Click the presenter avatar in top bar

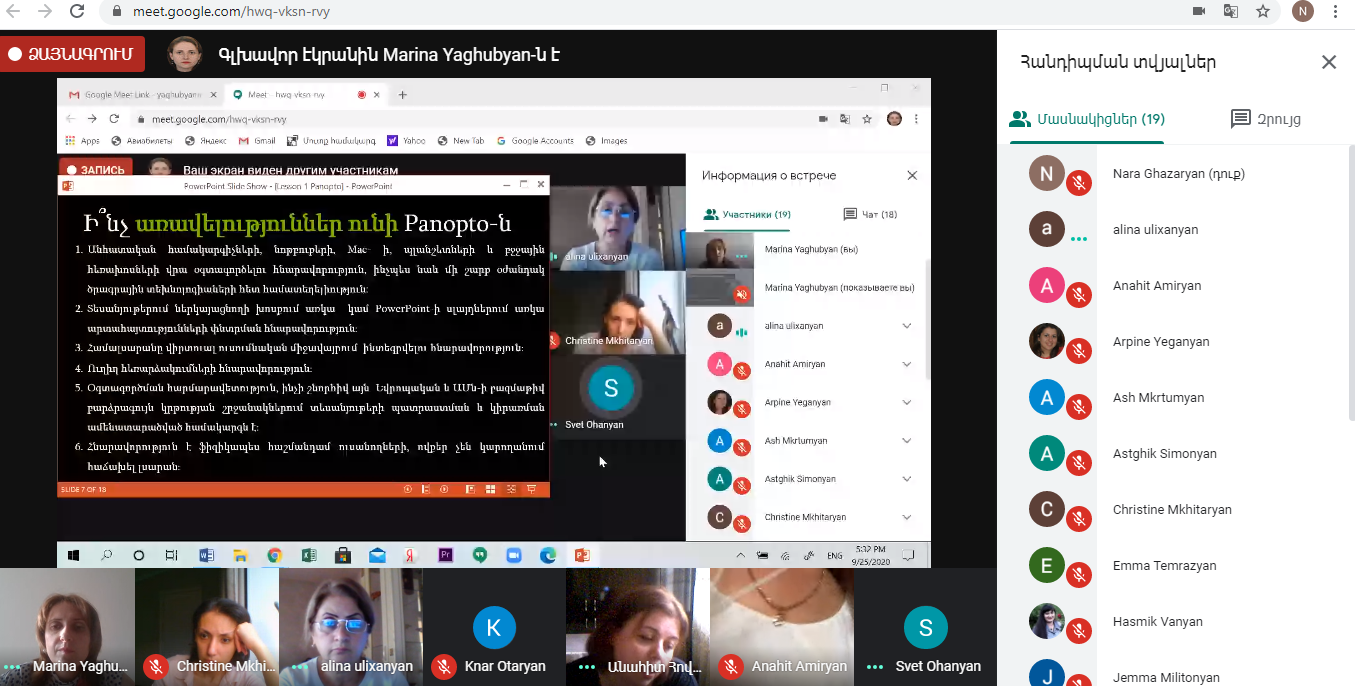[184, 54]
